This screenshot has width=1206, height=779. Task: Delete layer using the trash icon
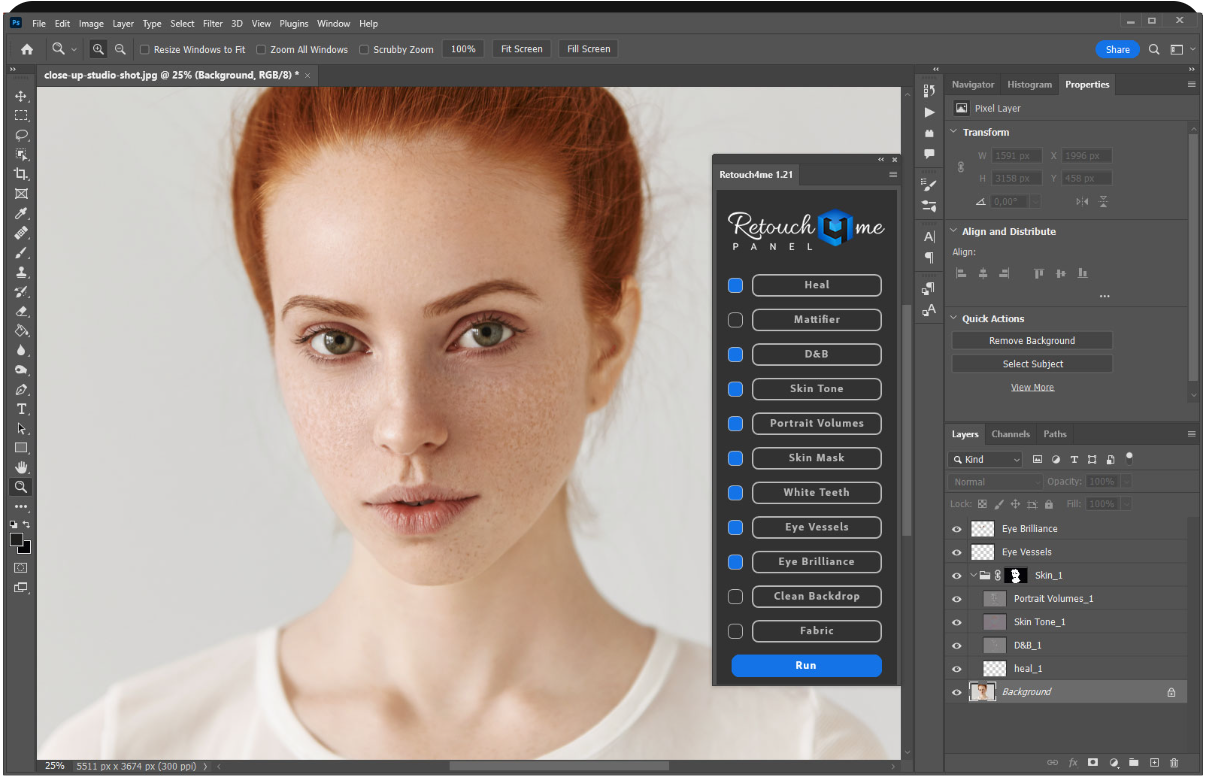coord(1174,762)
